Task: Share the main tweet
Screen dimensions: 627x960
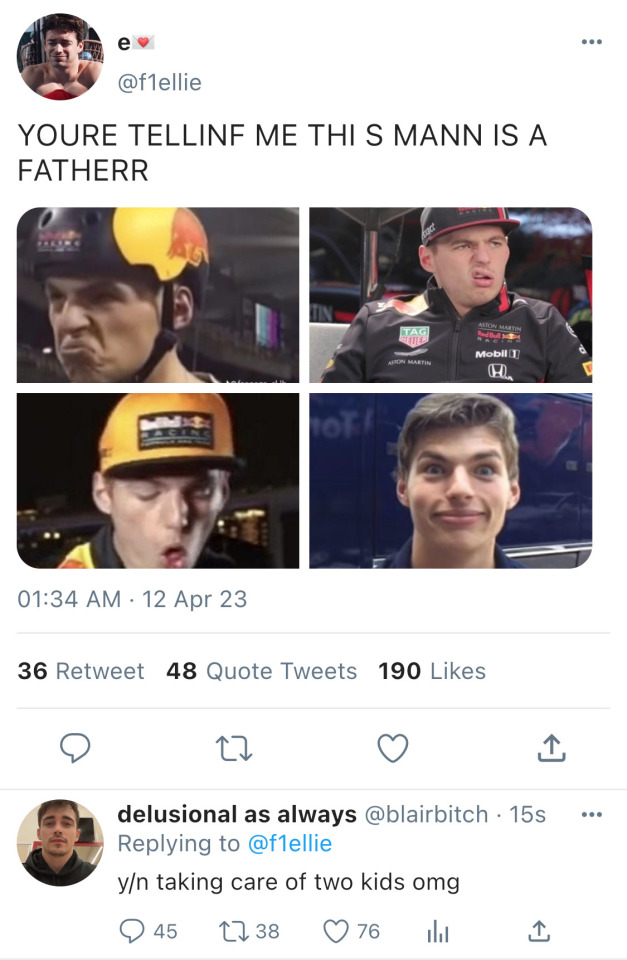Action: click(x=551, y=747)
